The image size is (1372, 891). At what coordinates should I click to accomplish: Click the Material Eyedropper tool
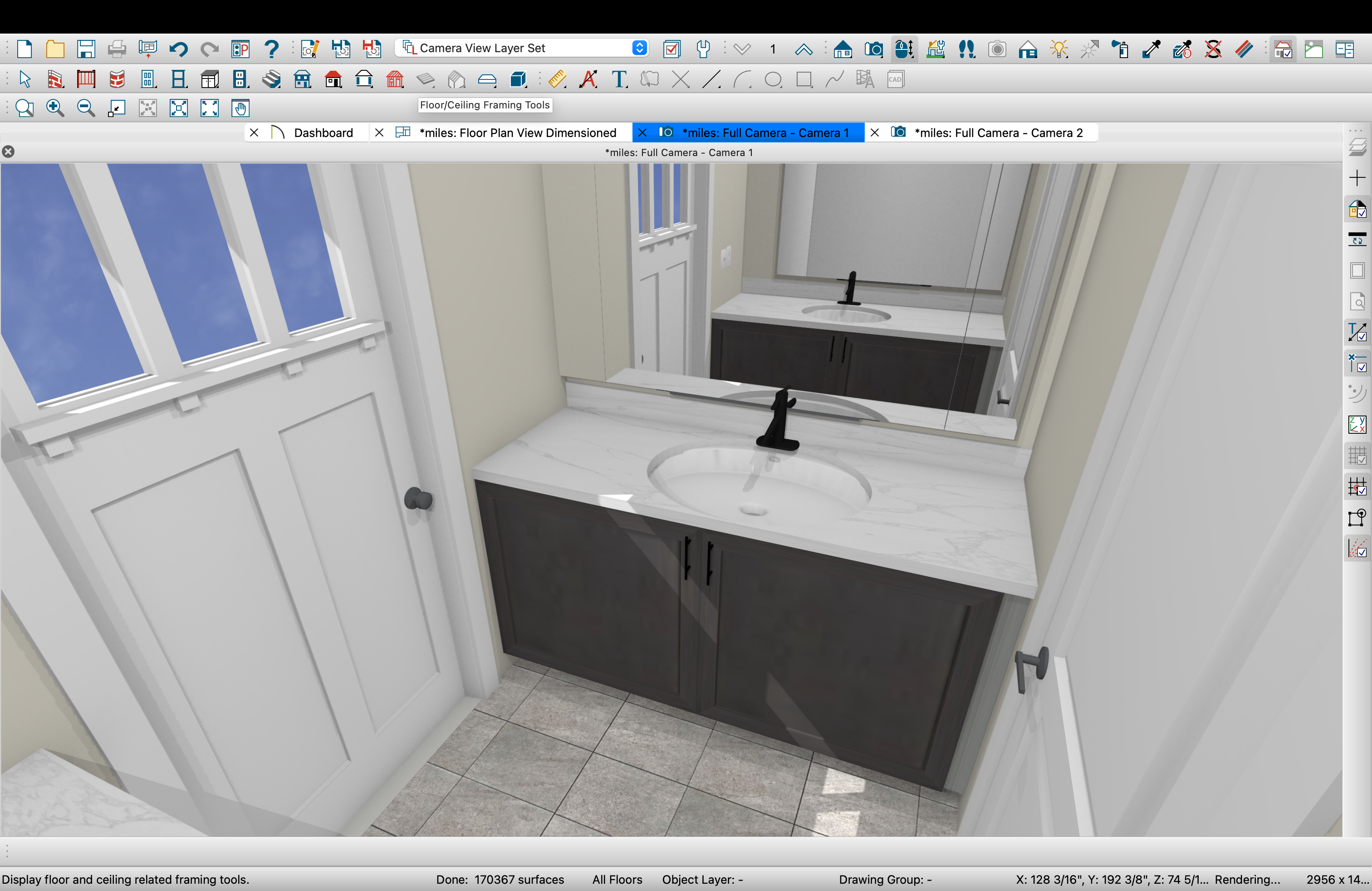tap(1151, 49)
